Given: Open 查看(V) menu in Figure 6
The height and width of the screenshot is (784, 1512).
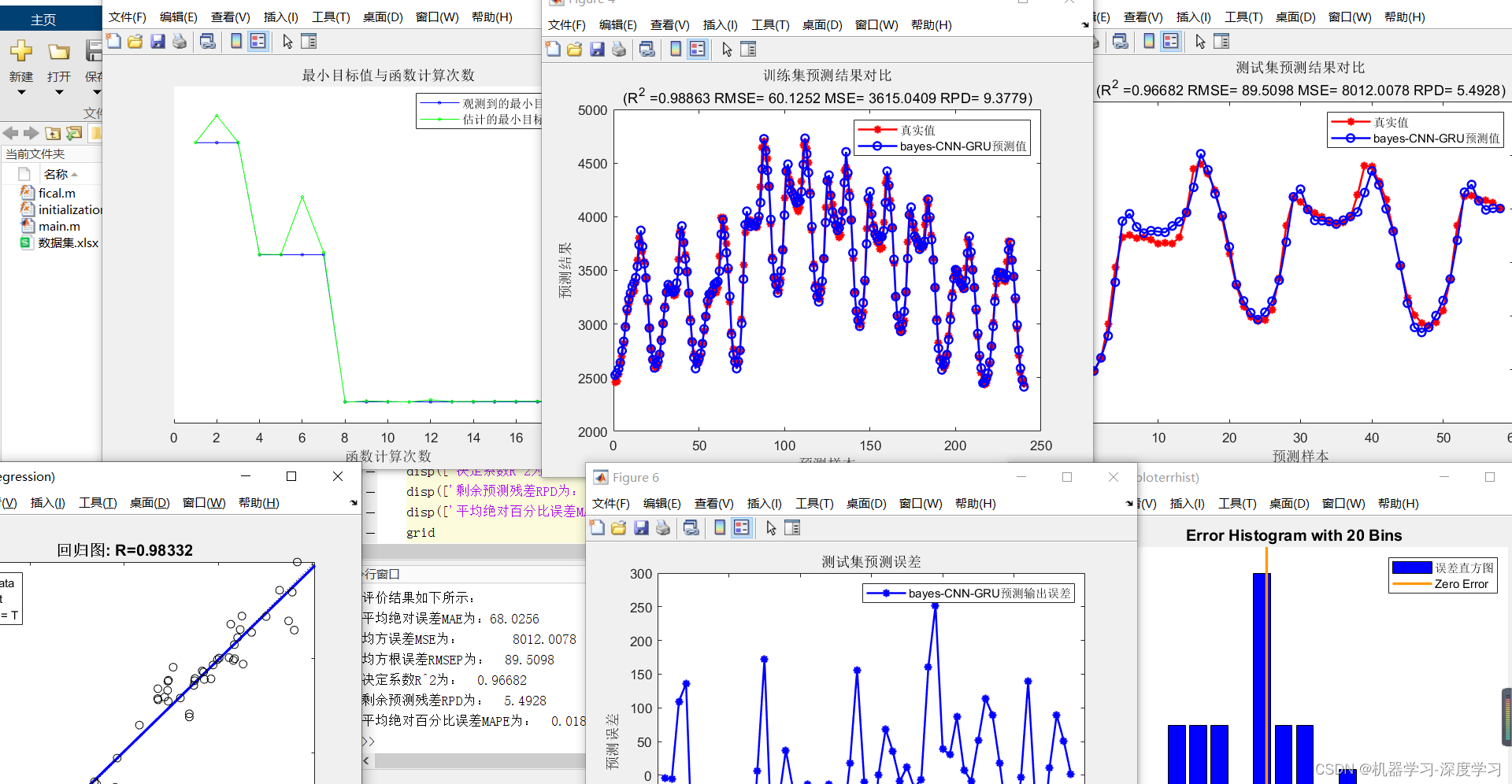Looking at the screenshot, I should (714, 503).
